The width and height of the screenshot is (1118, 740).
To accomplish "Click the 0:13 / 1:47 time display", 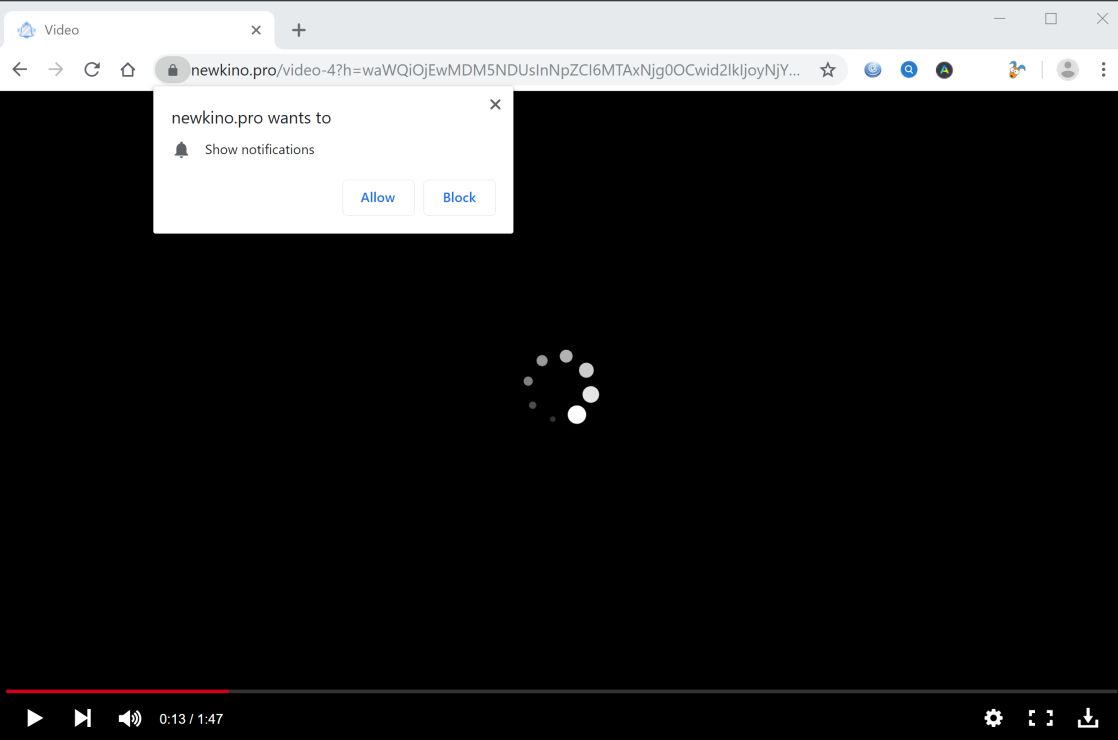I will (191, 719).
